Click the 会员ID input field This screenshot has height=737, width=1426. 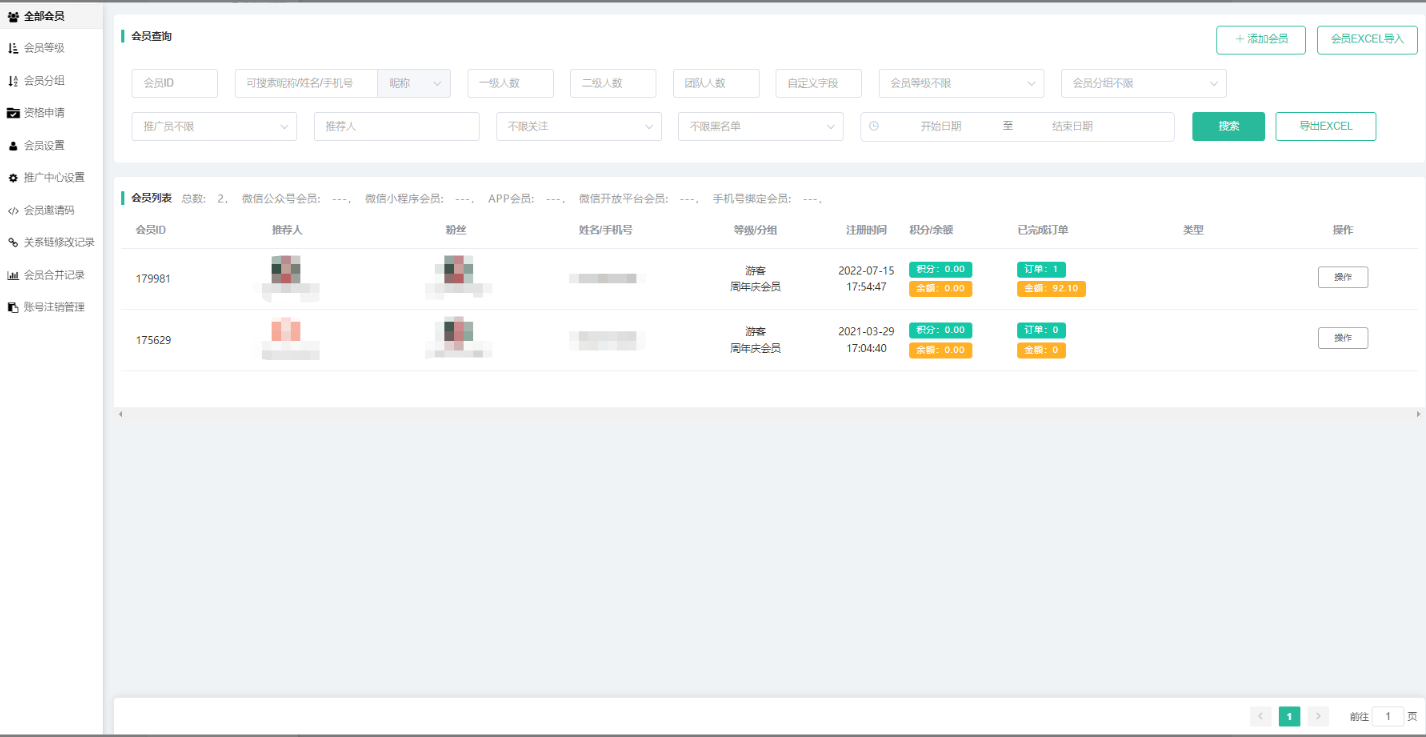(174, 83)
